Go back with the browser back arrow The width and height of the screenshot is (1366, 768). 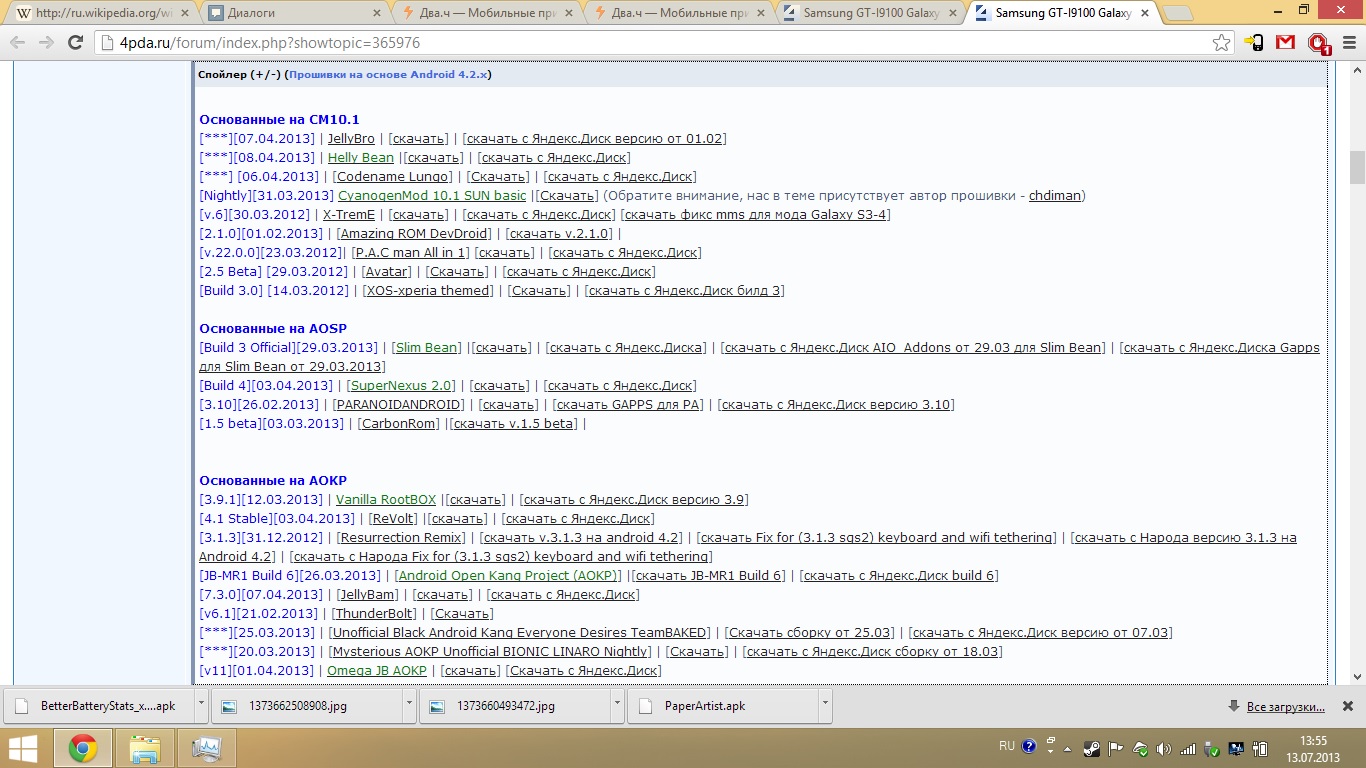(19, 43)
